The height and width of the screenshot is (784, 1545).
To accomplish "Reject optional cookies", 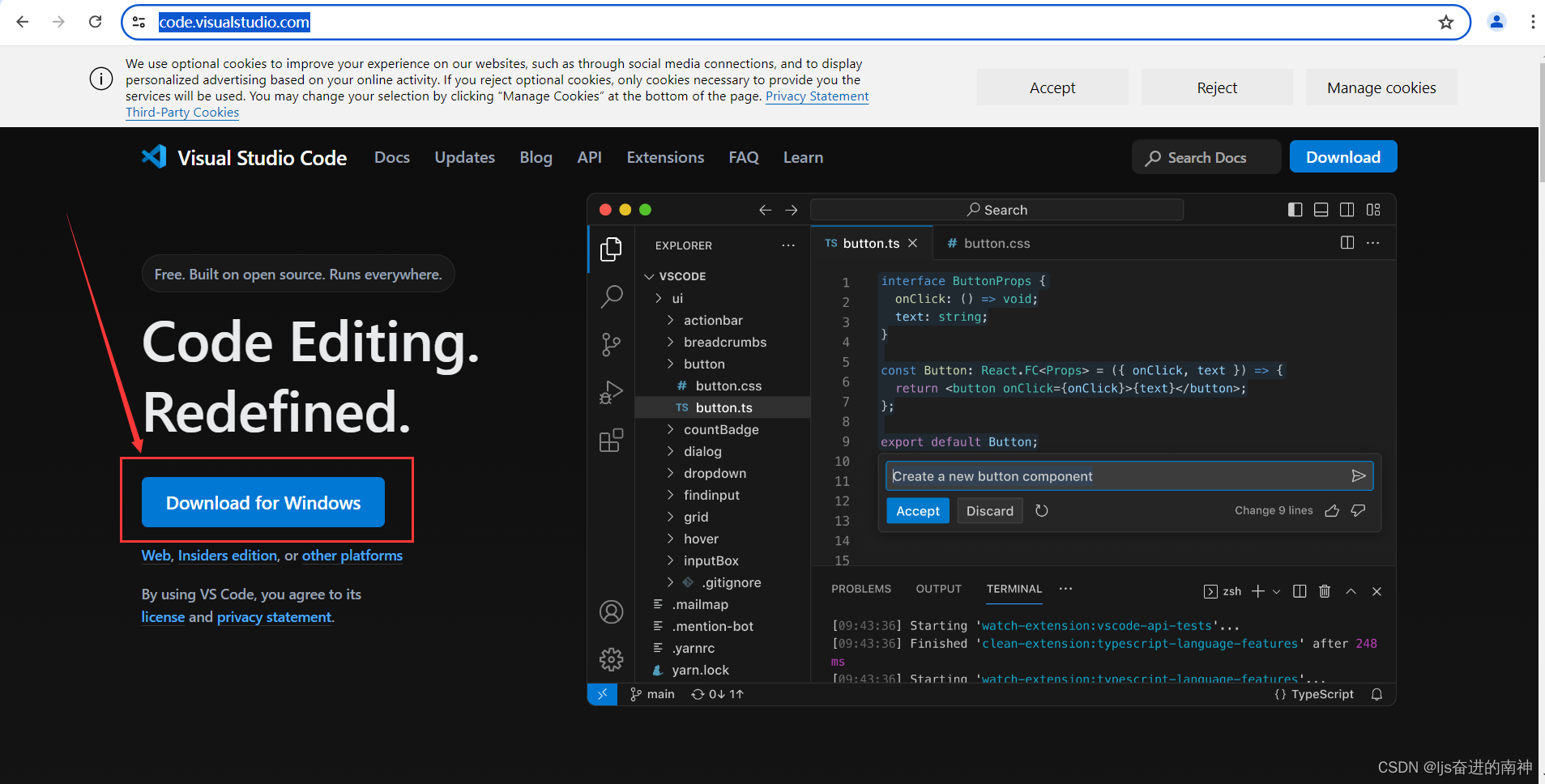I will point(1217,87).
